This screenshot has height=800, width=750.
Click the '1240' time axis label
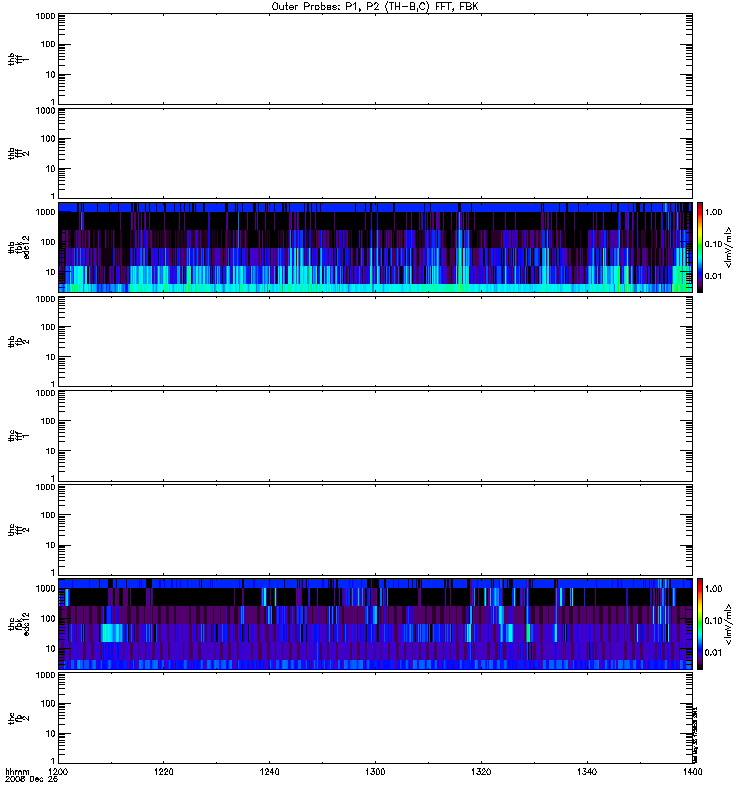pos(269,772)
